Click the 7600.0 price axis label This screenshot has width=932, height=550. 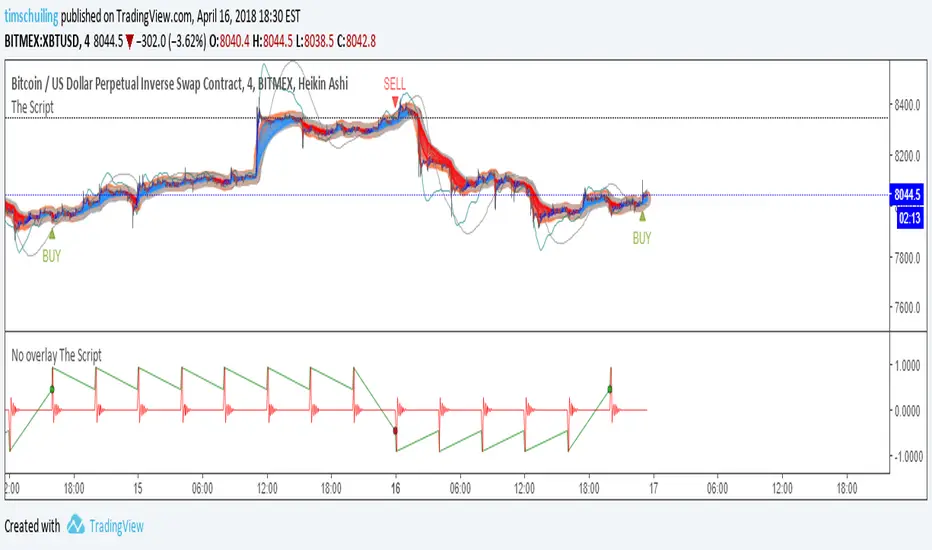(907, 307)
